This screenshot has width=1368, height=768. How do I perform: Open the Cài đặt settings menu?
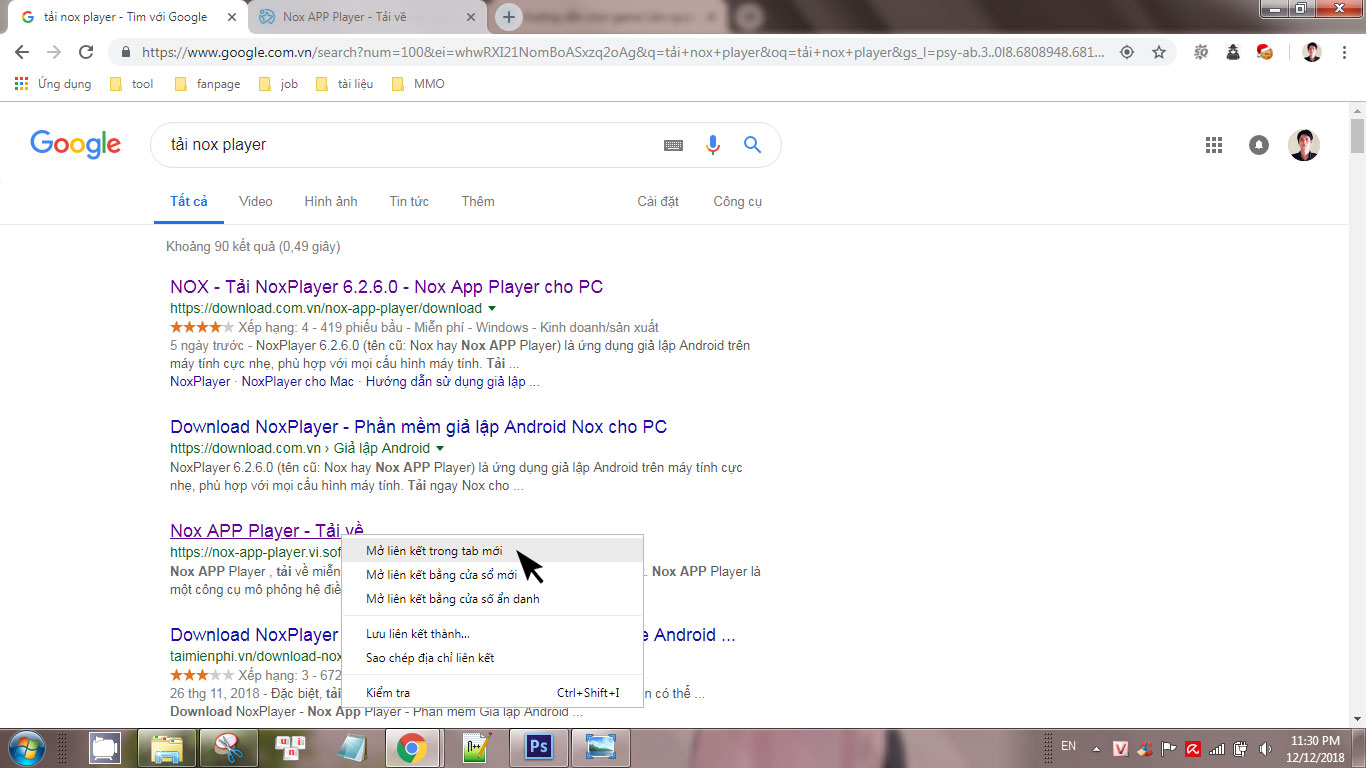click(x=658, y=201)
